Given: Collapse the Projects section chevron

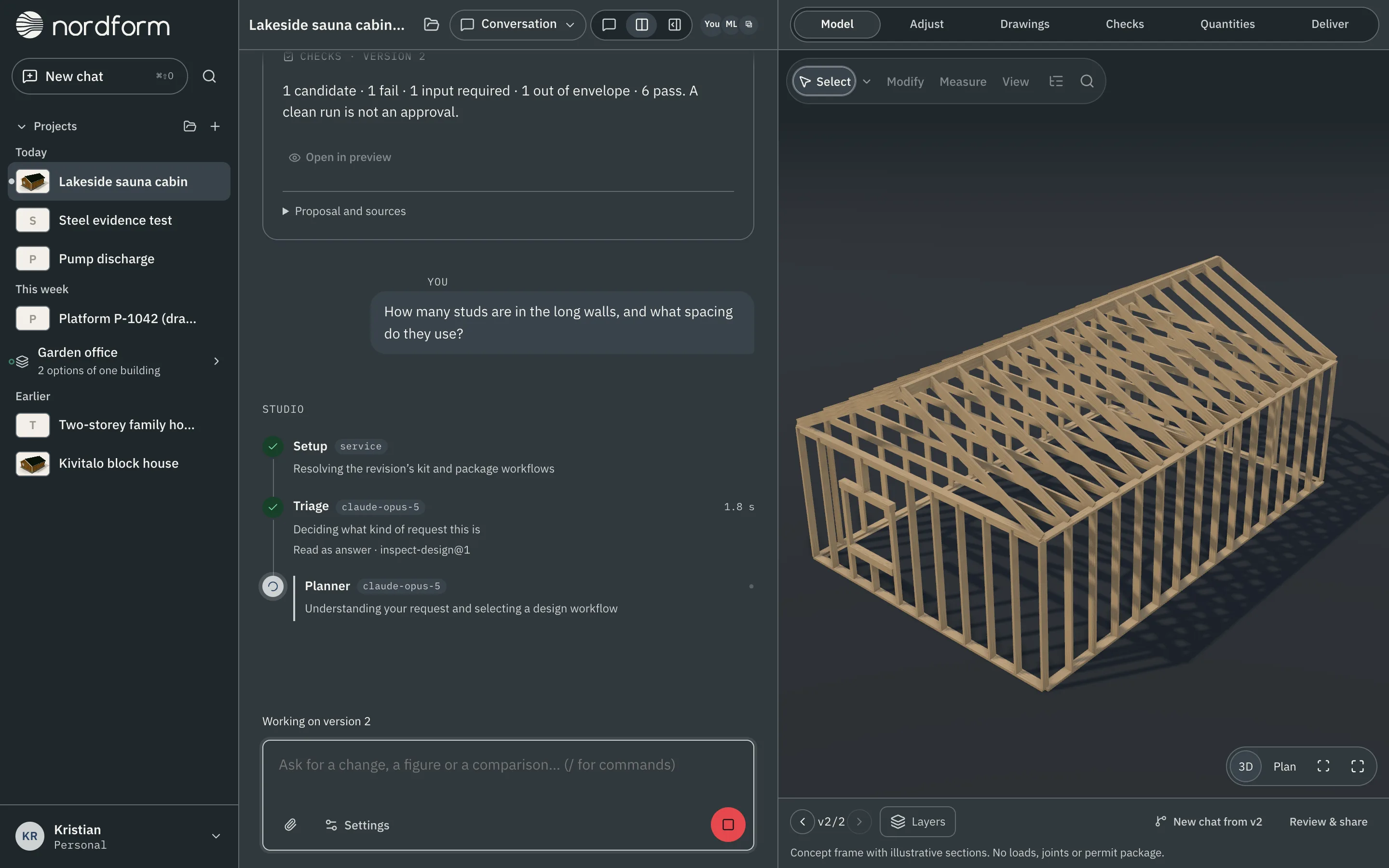Looking at the screenshot, I should (x=22, y=126).
